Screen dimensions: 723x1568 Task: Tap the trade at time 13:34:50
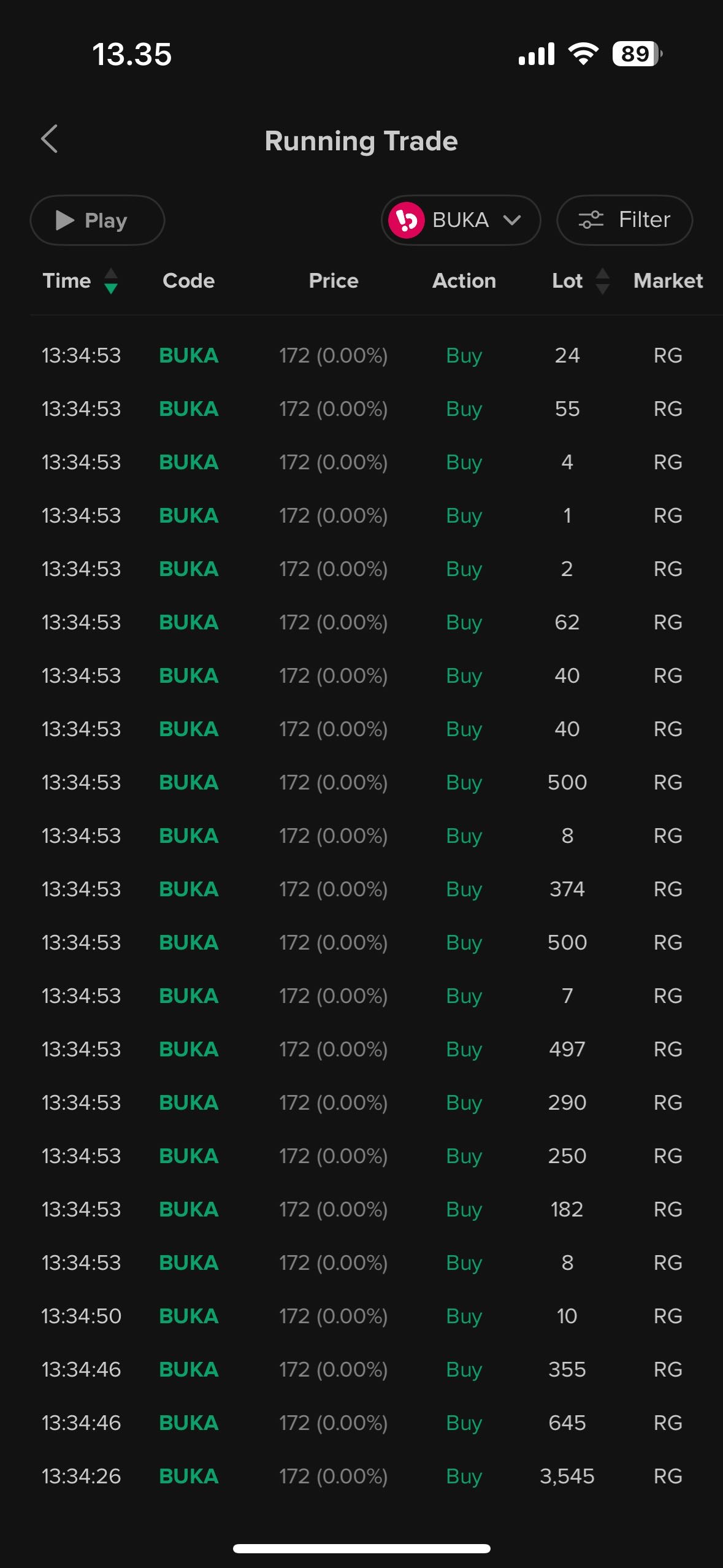point(362,1316)
